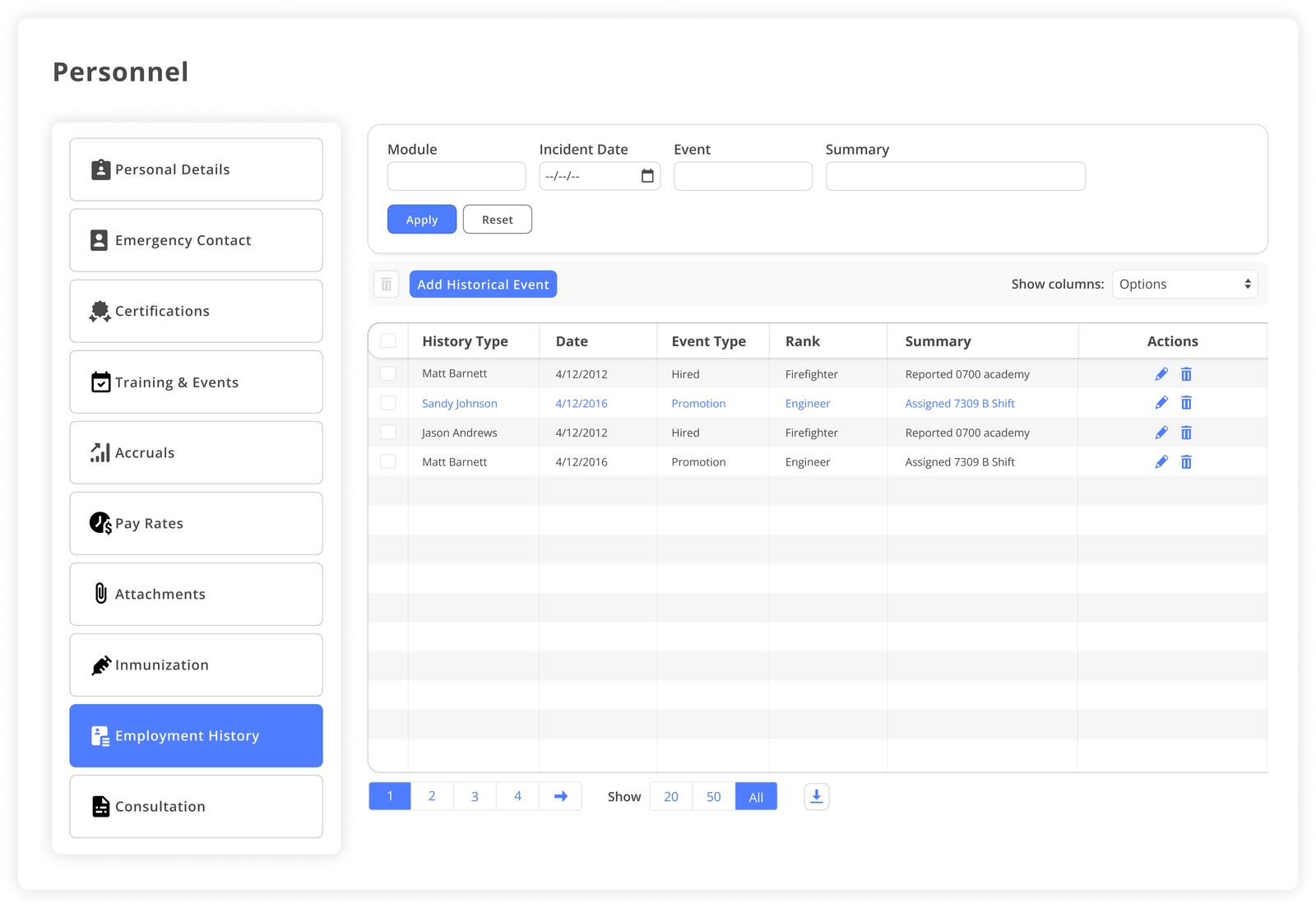
Task: Click the edit pencil for Matt Barnett's 2012 record
Action: [1161, 373]
